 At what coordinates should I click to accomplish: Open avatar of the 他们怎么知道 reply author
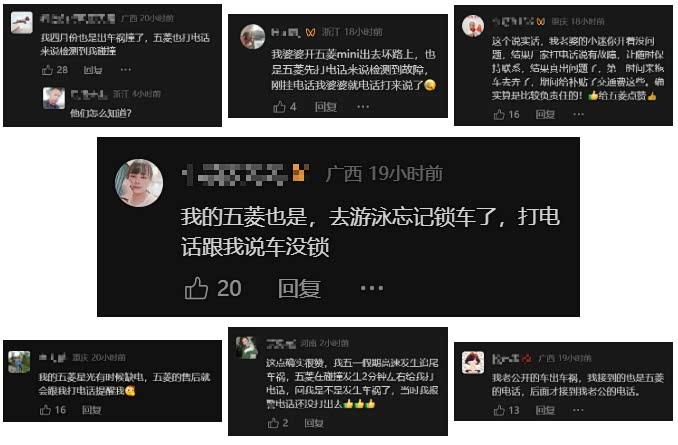tap(54, 98)
